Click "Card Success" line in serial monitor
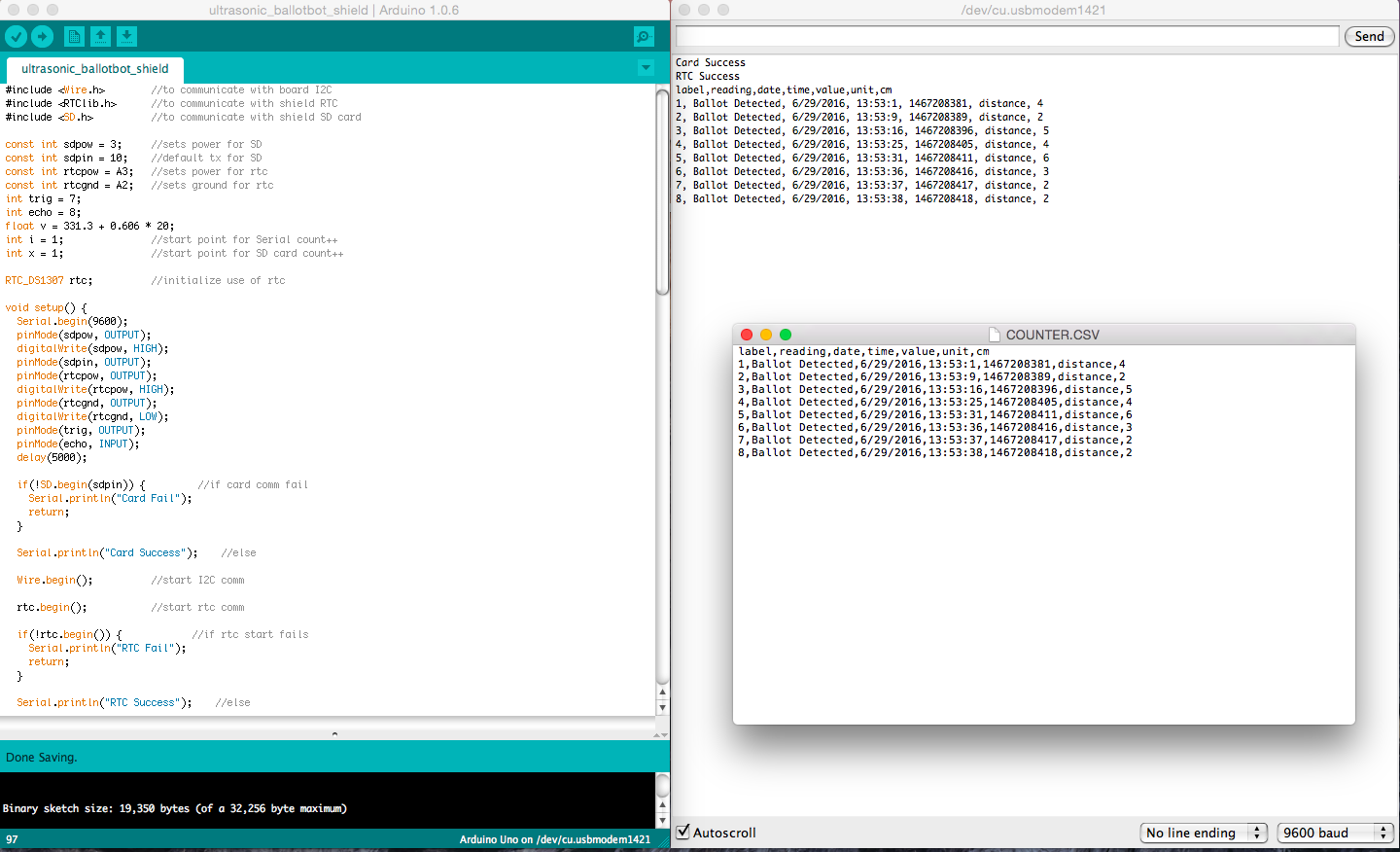 [711, 62]
